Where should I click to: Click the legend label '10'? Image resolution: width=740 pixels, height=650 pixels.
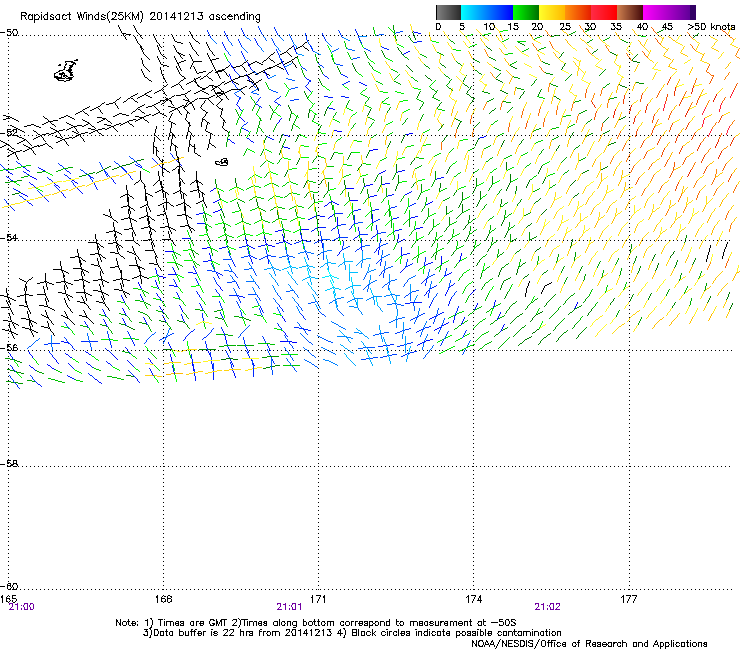coord(489,27)
